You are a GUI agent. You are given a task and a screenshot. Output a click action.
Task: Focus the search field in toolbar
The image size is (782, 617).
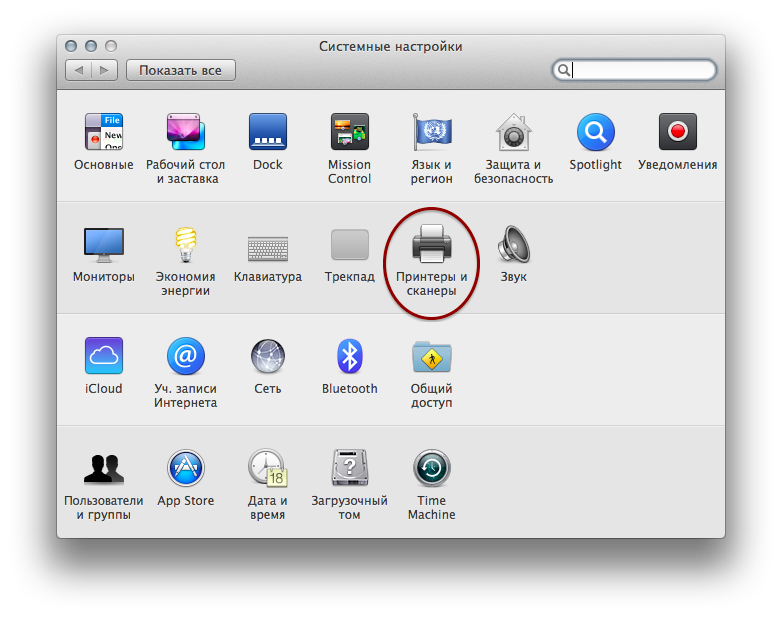634,70
